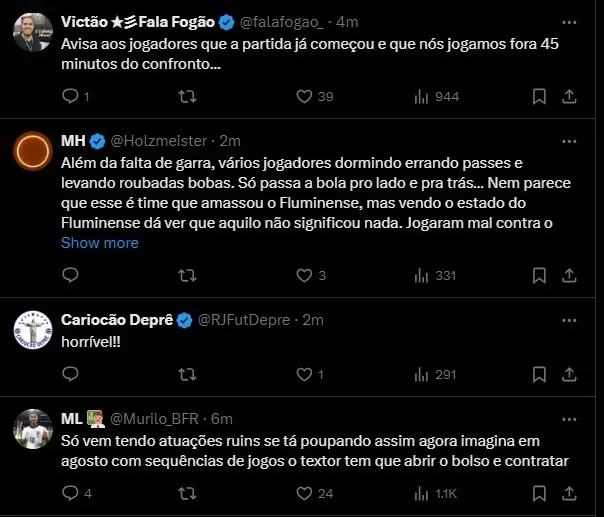Bookmark Victão Fala Fogão's tweet
Viewport: 604px width, 517px height.
pyautogui.click(x=539, y=96)
